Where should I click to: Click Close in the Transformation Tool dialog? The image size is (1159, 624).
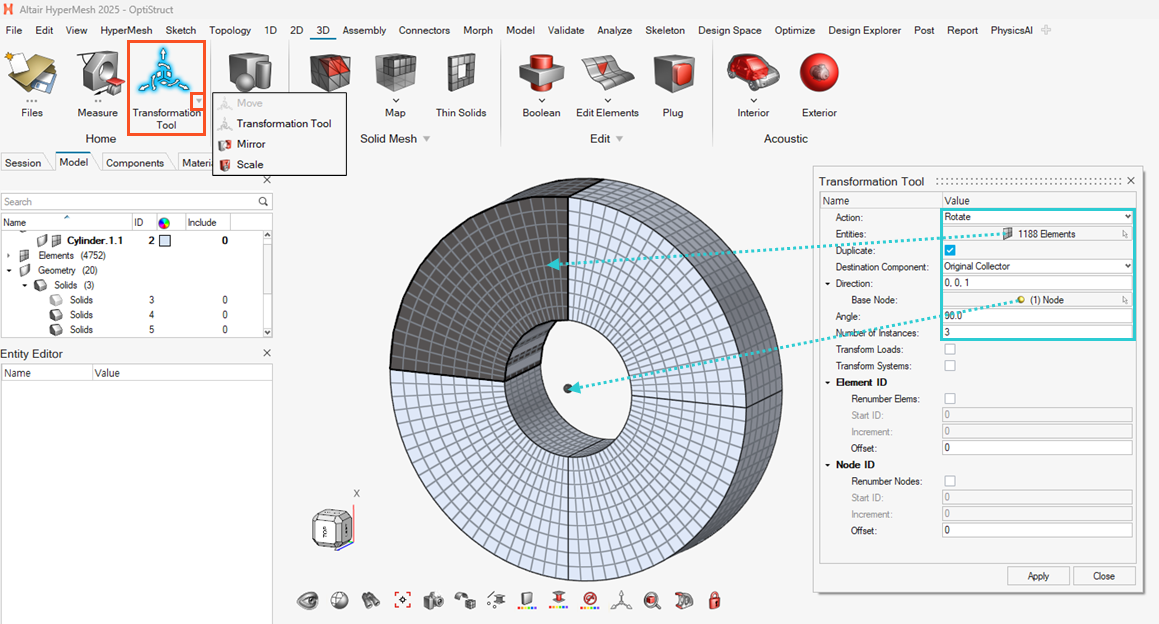[1104, 576]
